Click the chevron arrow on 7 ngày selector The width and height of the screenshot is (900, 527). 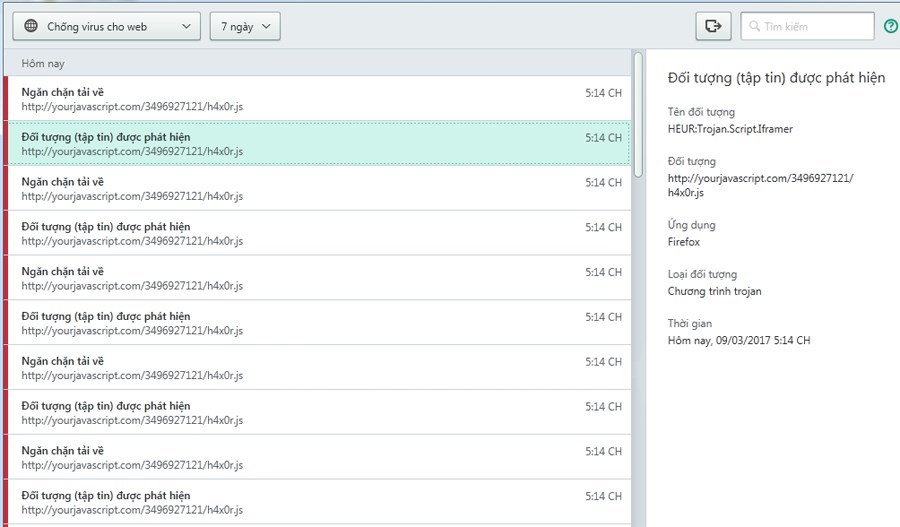[x=266, y=27]
